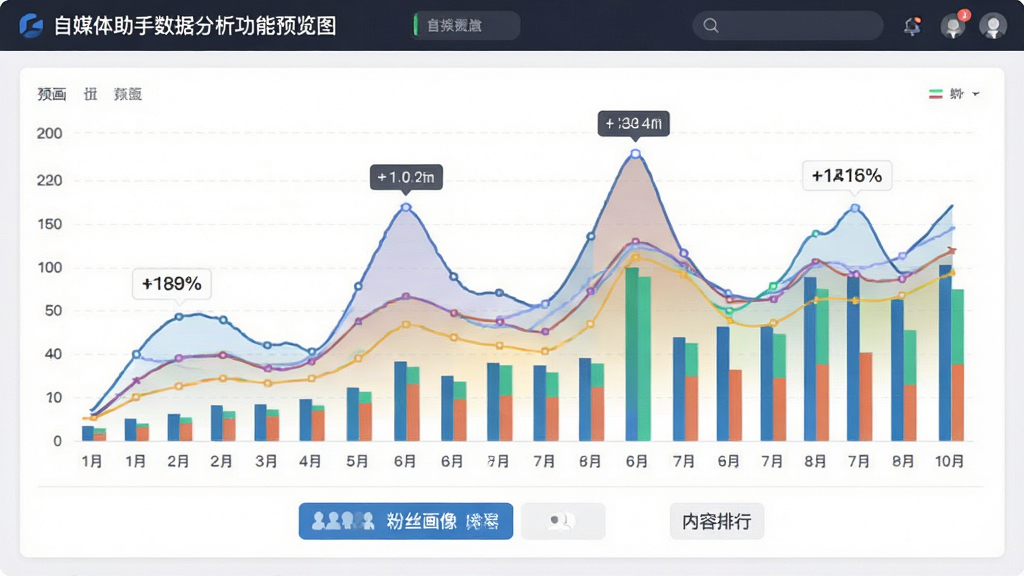The image size is (1024, 576).
Task: Select the third chart tab
Action: pos(127,94)
